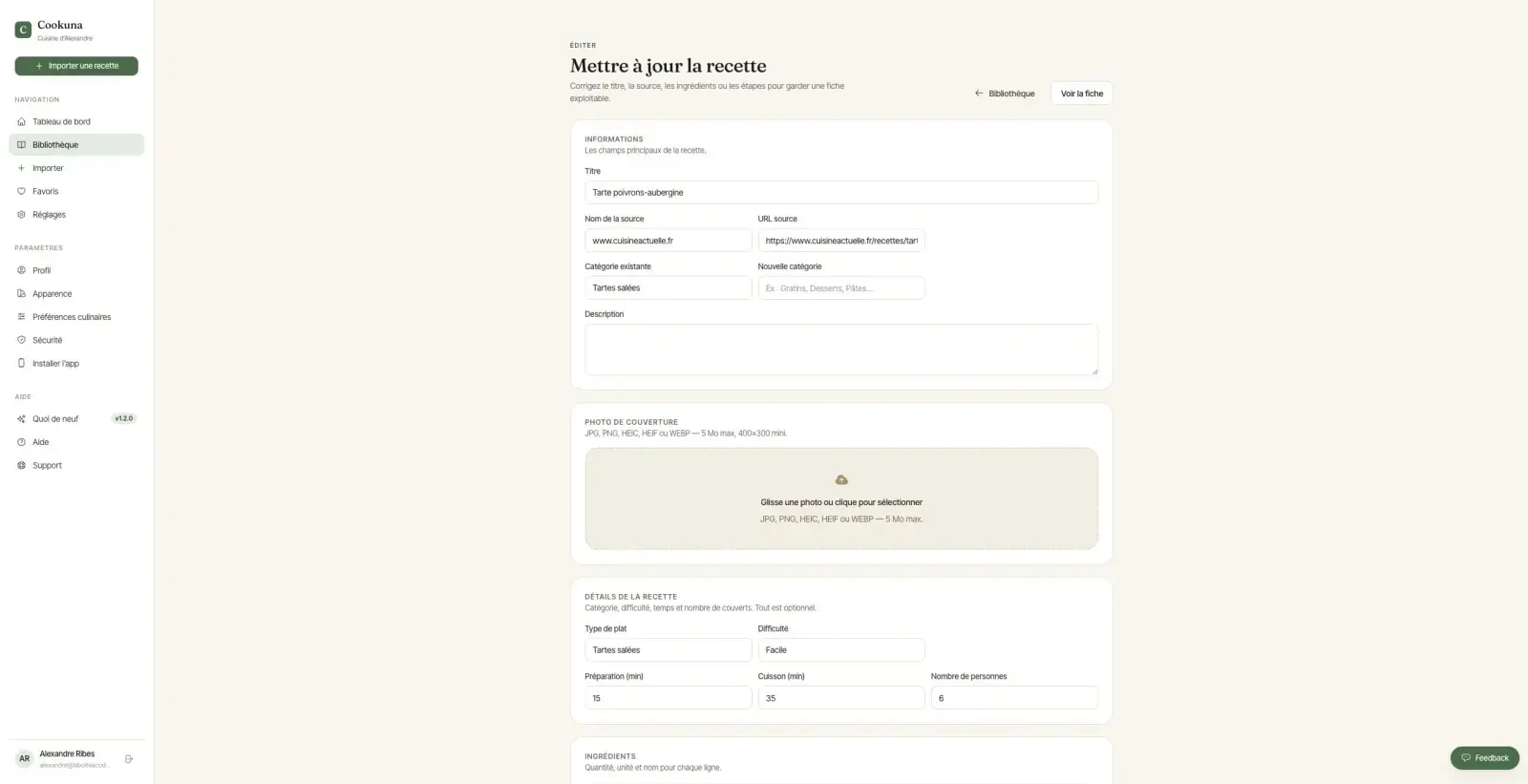This screenshot has width=1528, height=784.
Task: Click the Préférences culinaires sliders icon
Action: (x=21, y=317)
